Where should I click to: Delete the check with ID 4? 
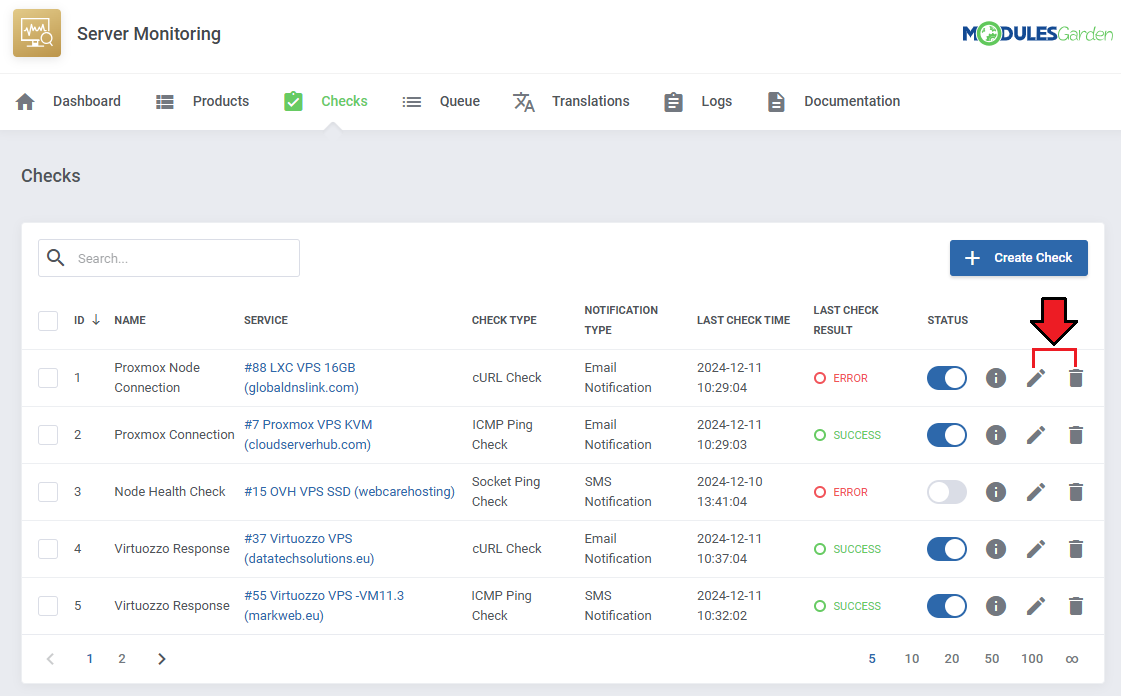[1076, 549]
